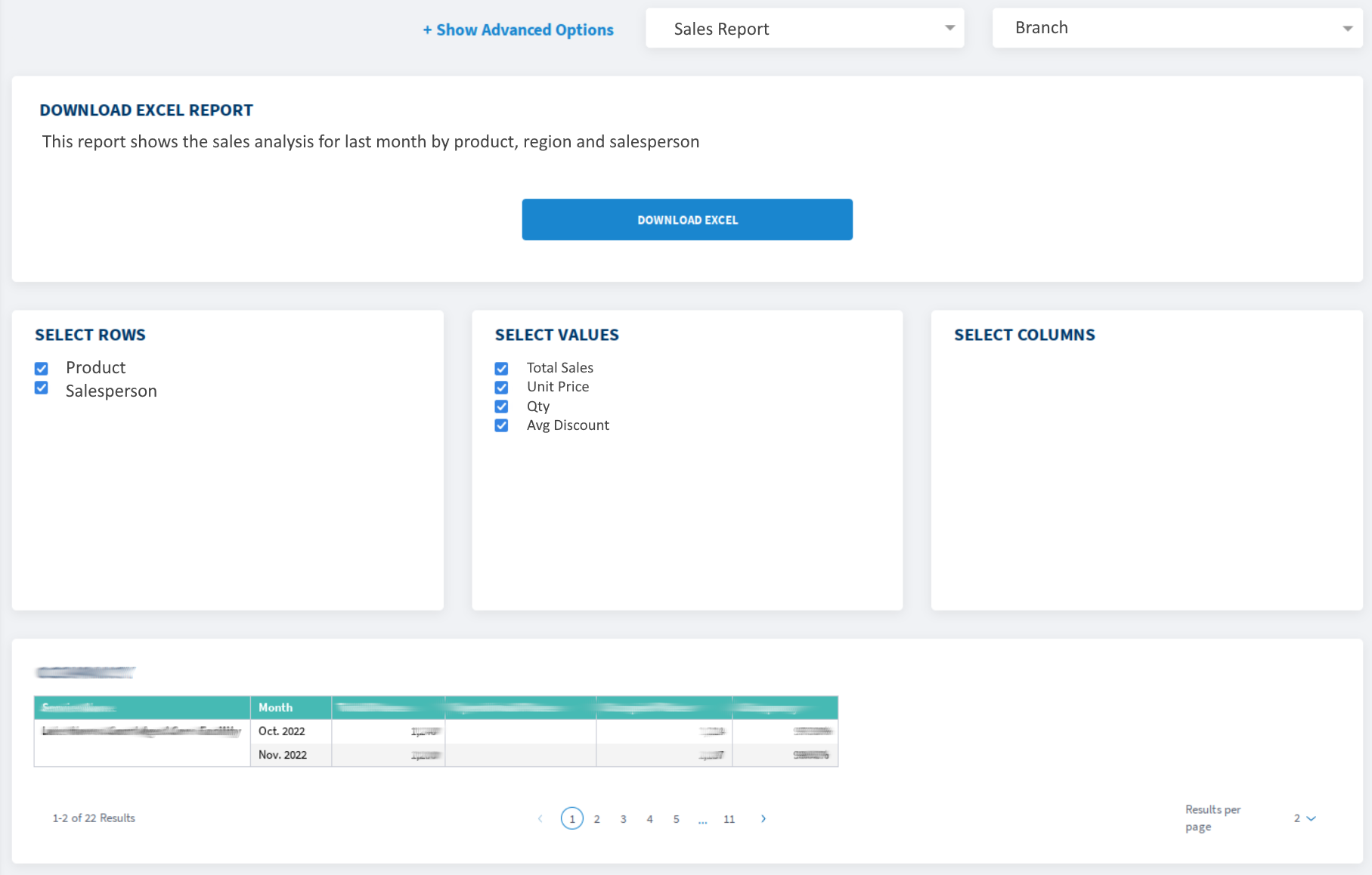The height and width of the screenshot is (875, 1372).
Task: Select the Oct. 2022 table row
Action: pyautogui.click(x=282, y=731)
